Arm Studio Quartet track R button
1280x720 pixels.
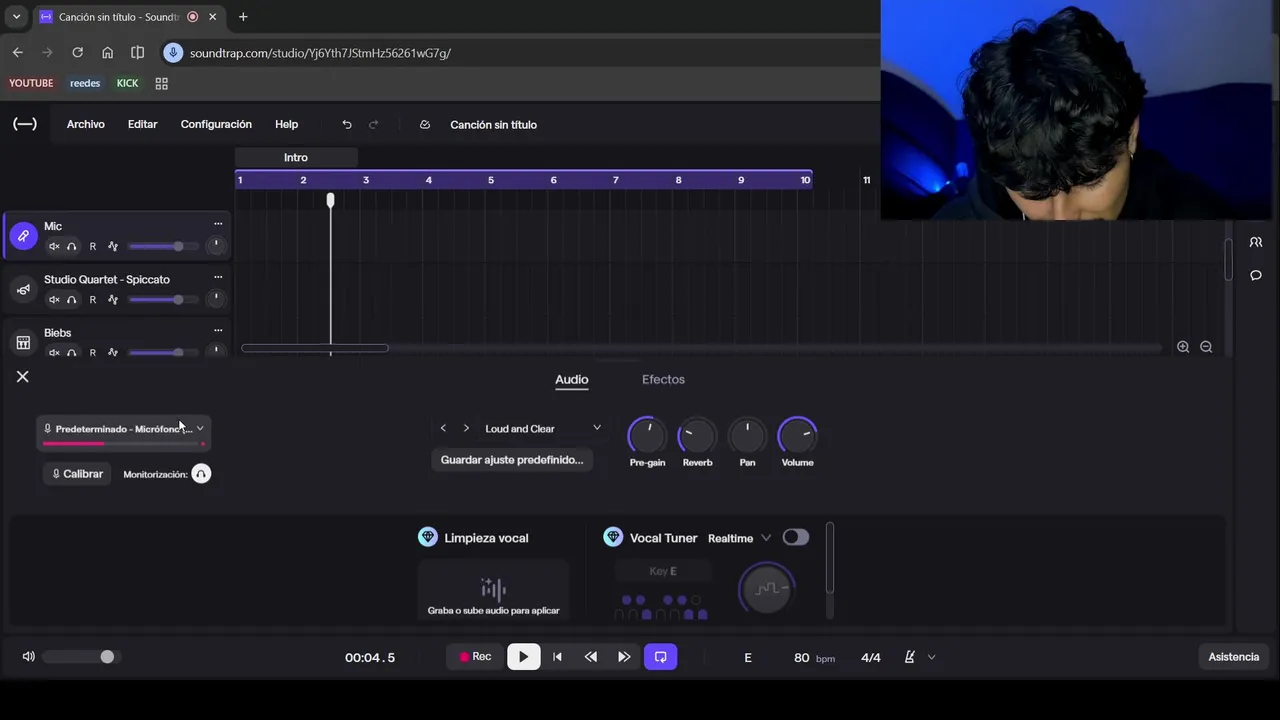(x=93, y=299)
